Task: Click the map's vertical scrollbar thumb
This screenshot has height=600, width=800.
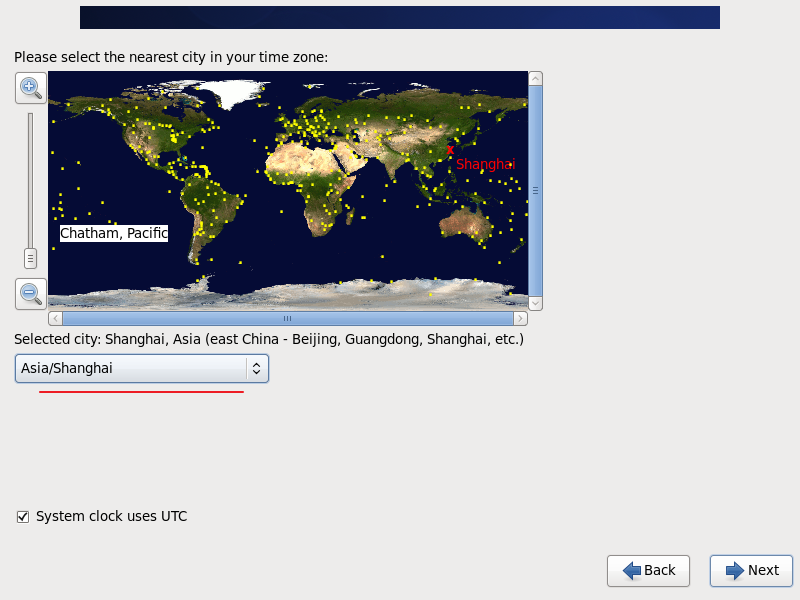Action: click(x=535, y=190)
